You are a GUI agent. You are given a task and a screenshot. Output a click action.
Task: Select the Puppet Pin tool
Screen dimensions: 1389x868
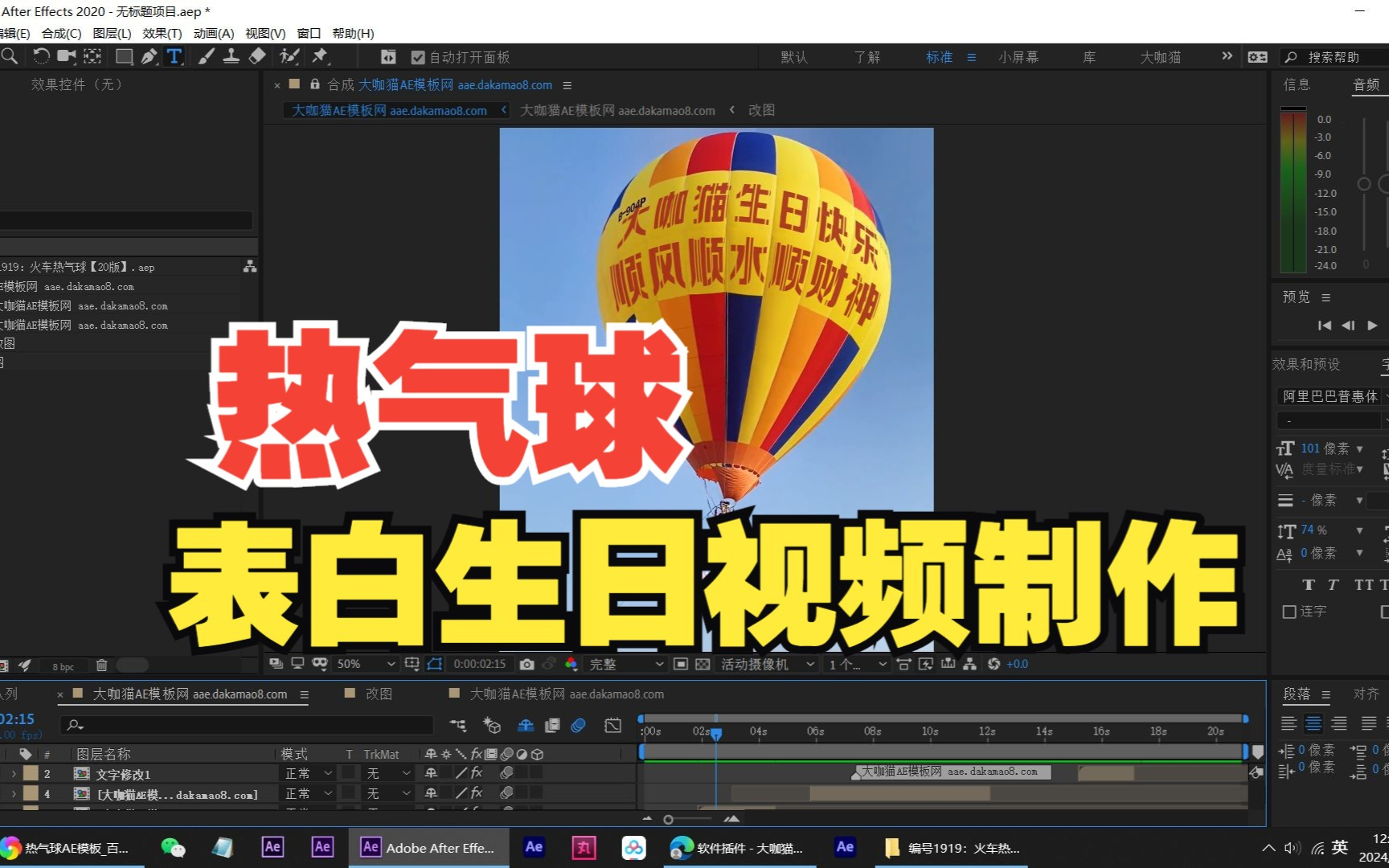(320, 56)
